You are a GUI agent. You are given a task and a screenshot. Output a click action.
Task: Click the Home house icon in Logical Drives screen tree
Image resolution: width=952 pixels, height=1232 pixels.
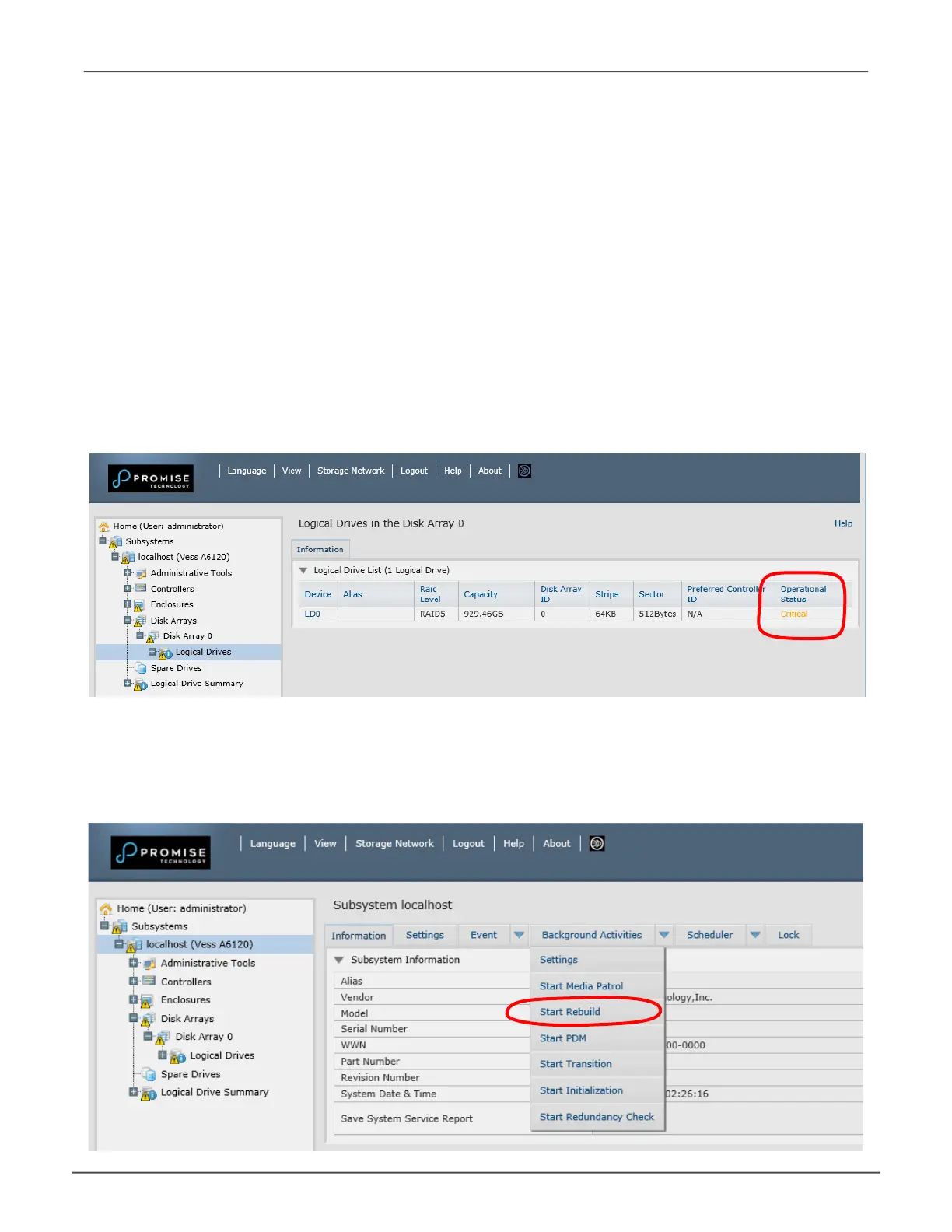[x=104, y=527]
